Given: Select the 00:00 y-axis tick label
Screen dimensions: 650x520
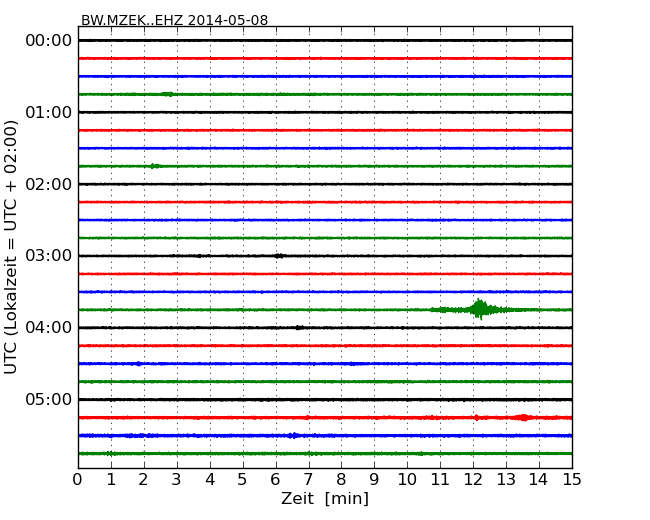Looking at the screenshot, I should tap(48, 40).
